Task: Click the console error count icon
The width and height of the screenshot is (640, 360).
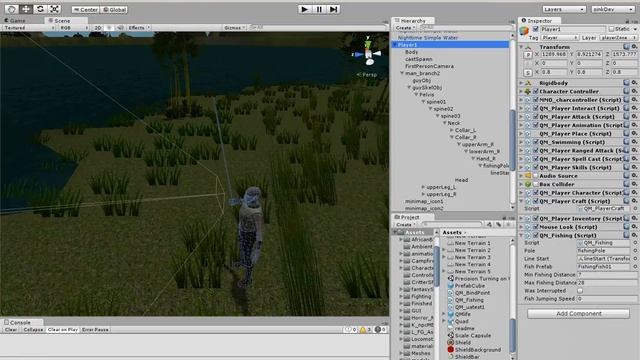Action: point(380,329)
